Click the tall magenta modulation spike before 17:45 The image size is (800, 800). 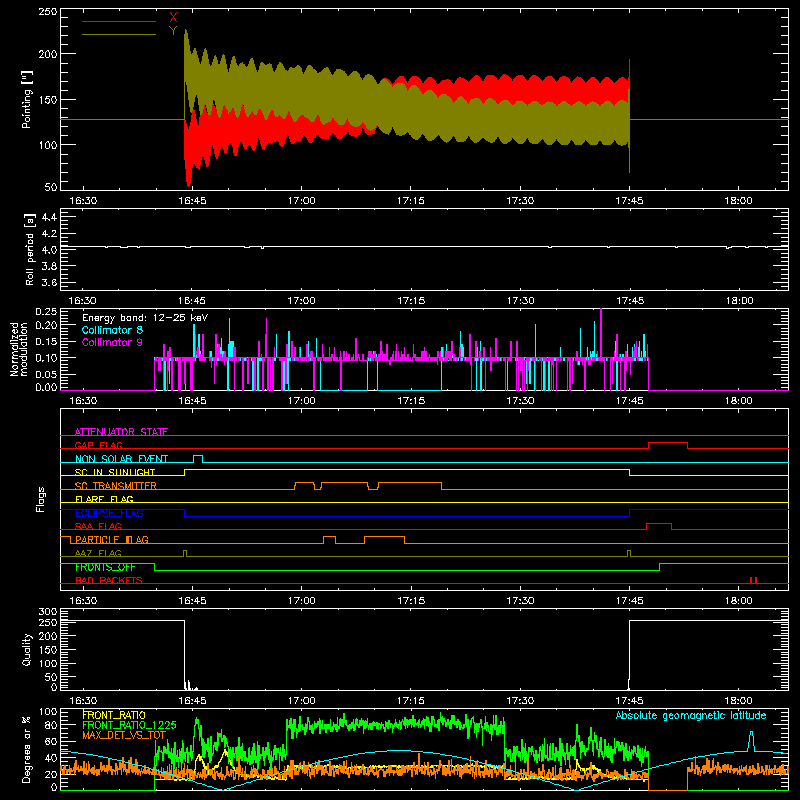coord(601,333)
